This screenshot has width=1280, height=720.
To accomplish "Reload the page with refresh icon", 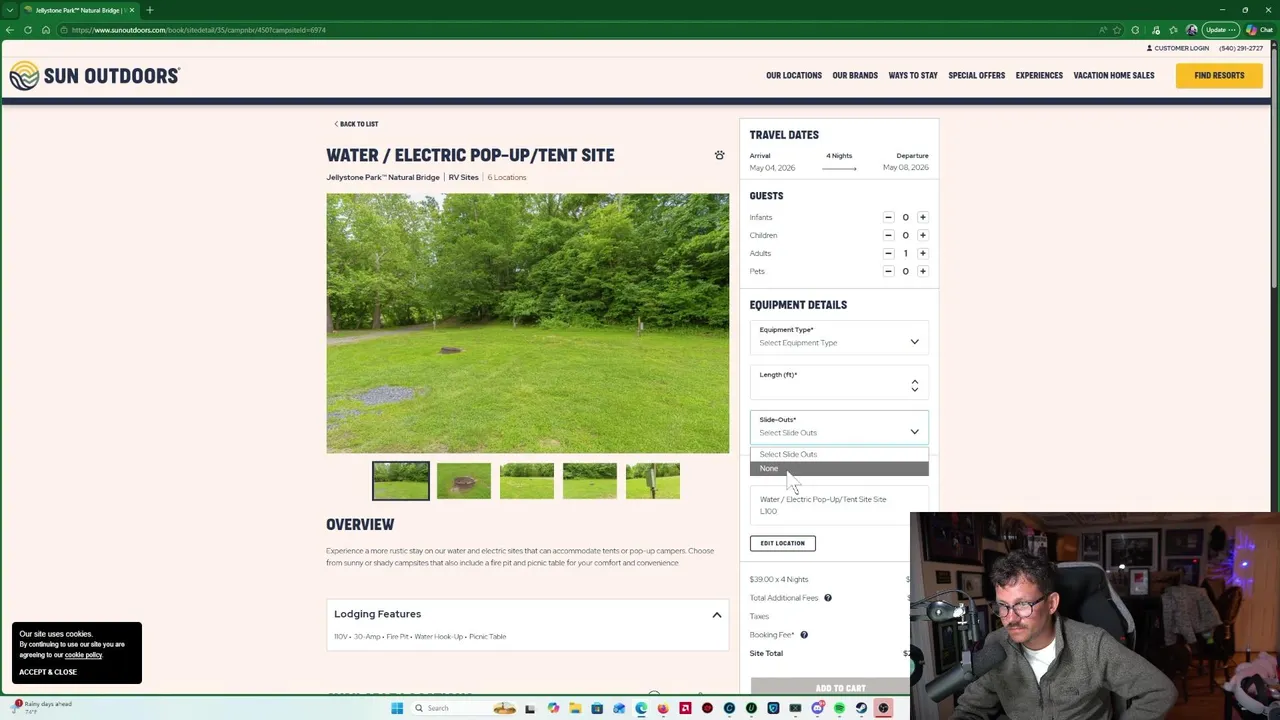I will click(x=28, y=30).
